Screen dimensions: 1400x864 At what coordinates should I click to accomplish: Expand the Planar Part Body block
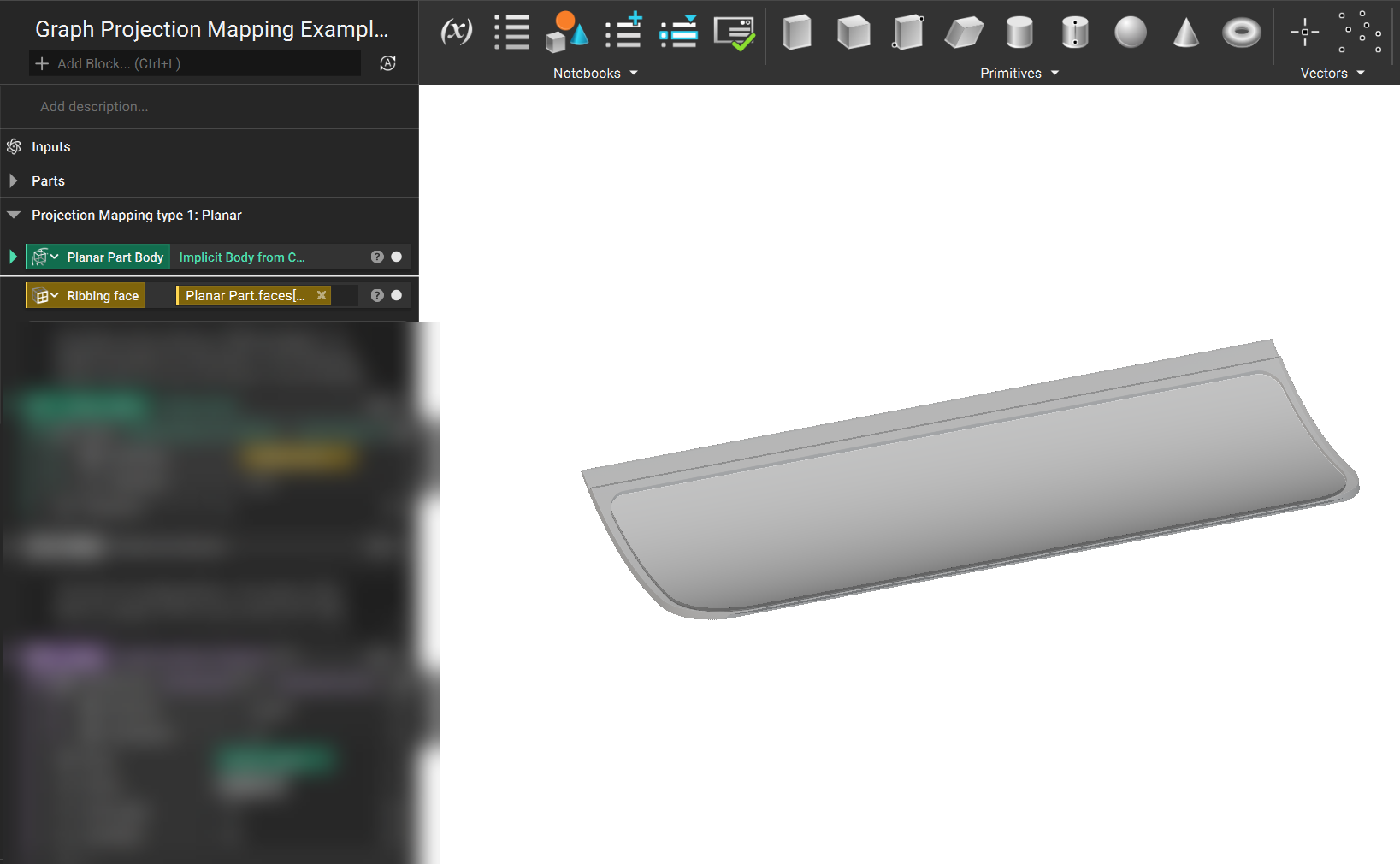pyautogui.click(x=13, y=257)
